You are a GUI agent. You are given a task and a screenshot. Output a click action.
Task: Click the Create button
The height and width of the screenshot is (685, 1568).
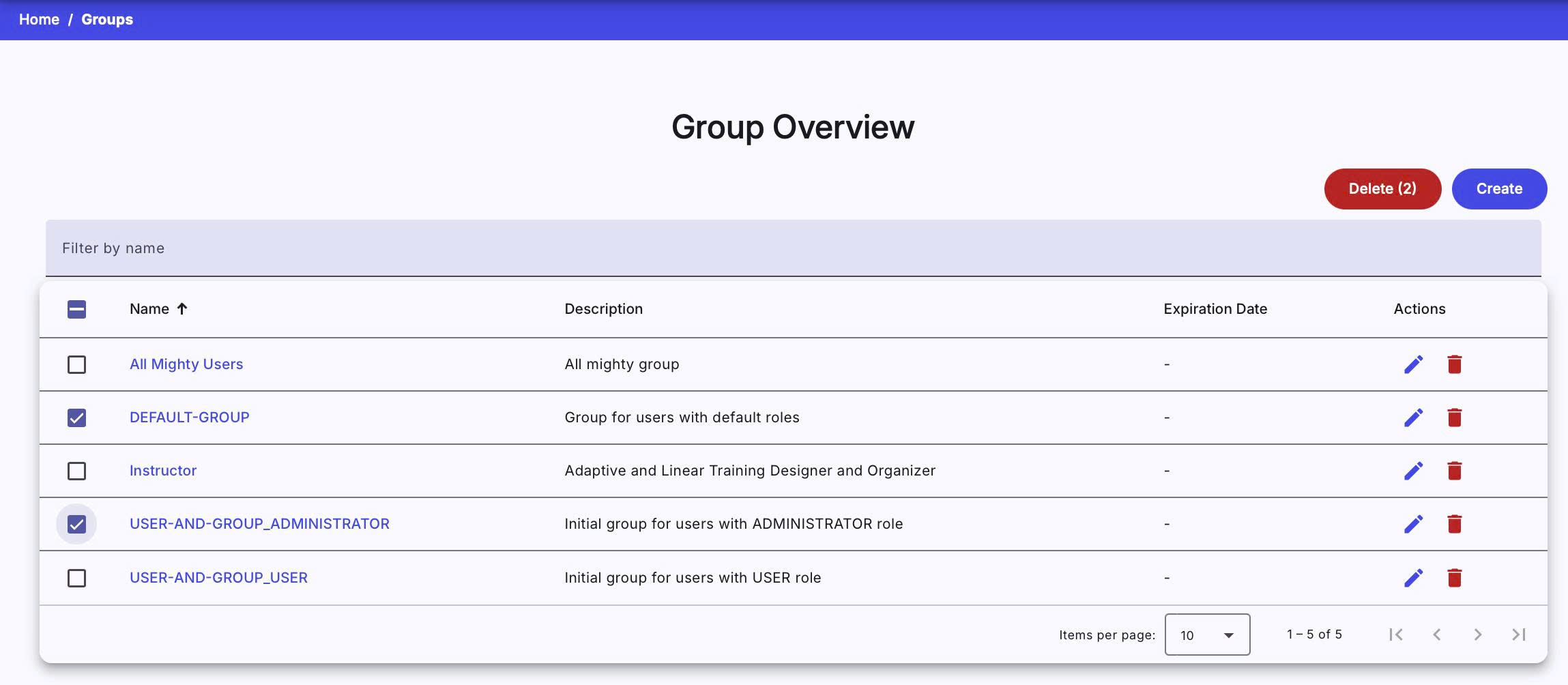(1498, 189)
